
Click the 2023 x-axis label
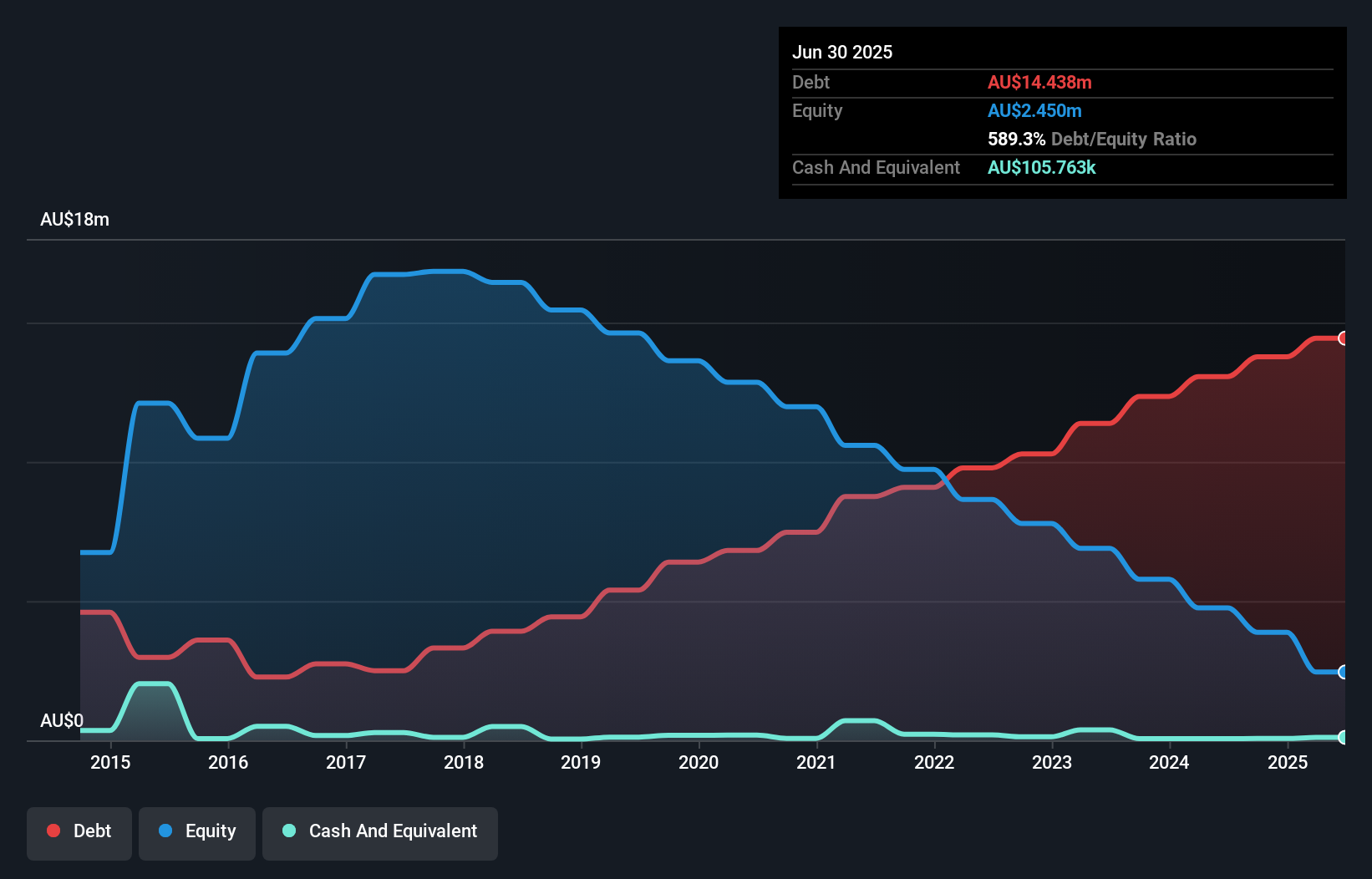(1052, 762)
